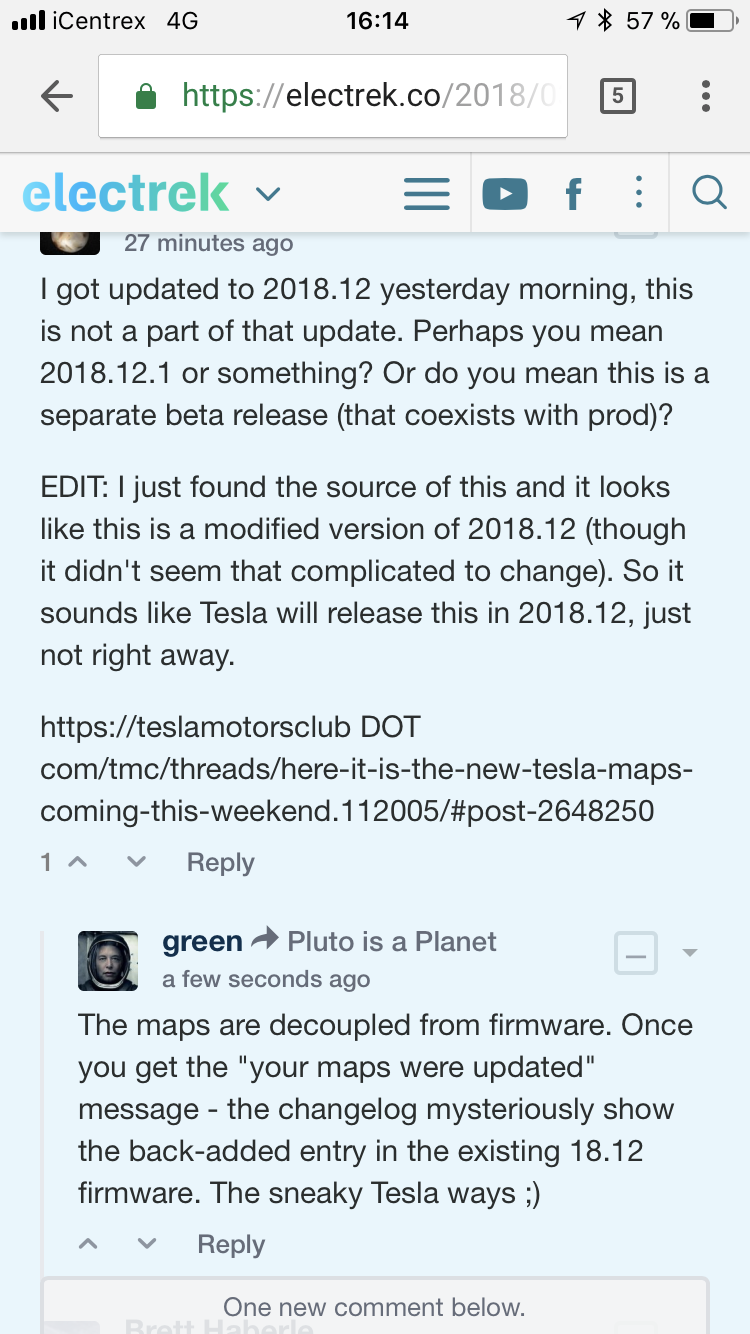This screenshot has height=1334, width=750.
Task: Tap the electrek logo
Action: 125,193
